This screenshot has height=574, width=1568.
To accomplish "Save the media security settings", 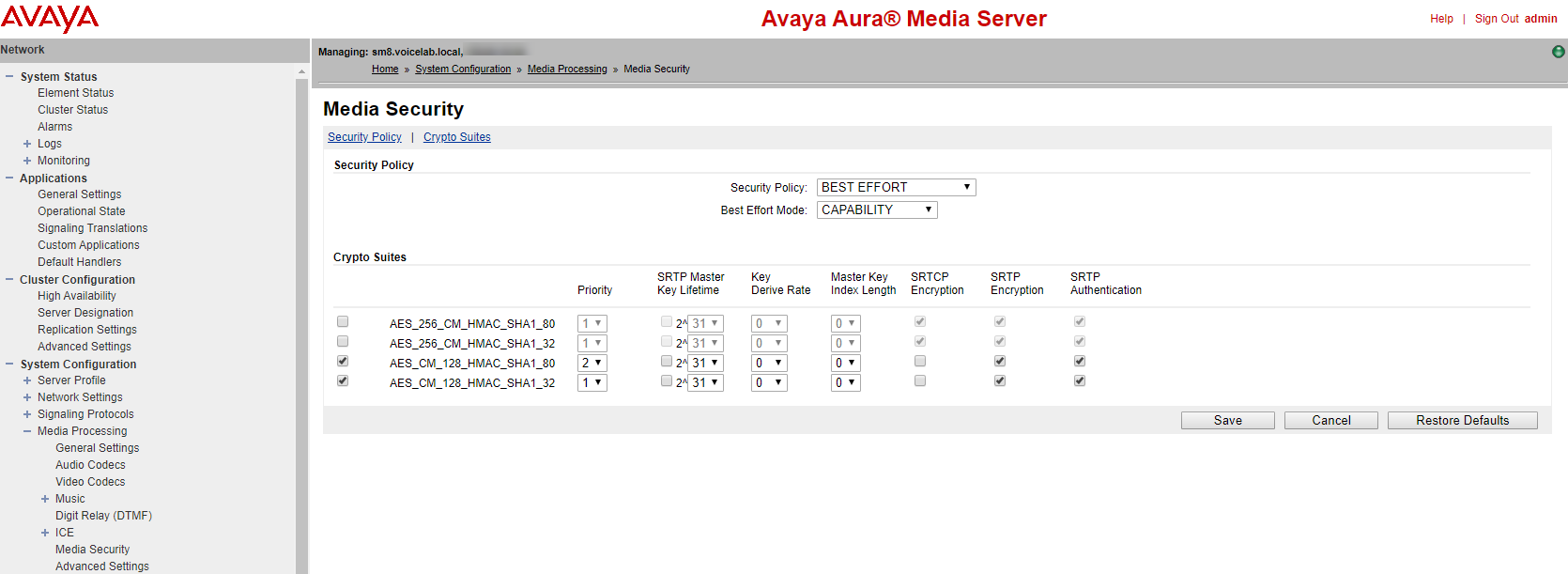I will tap(1228, 420).
